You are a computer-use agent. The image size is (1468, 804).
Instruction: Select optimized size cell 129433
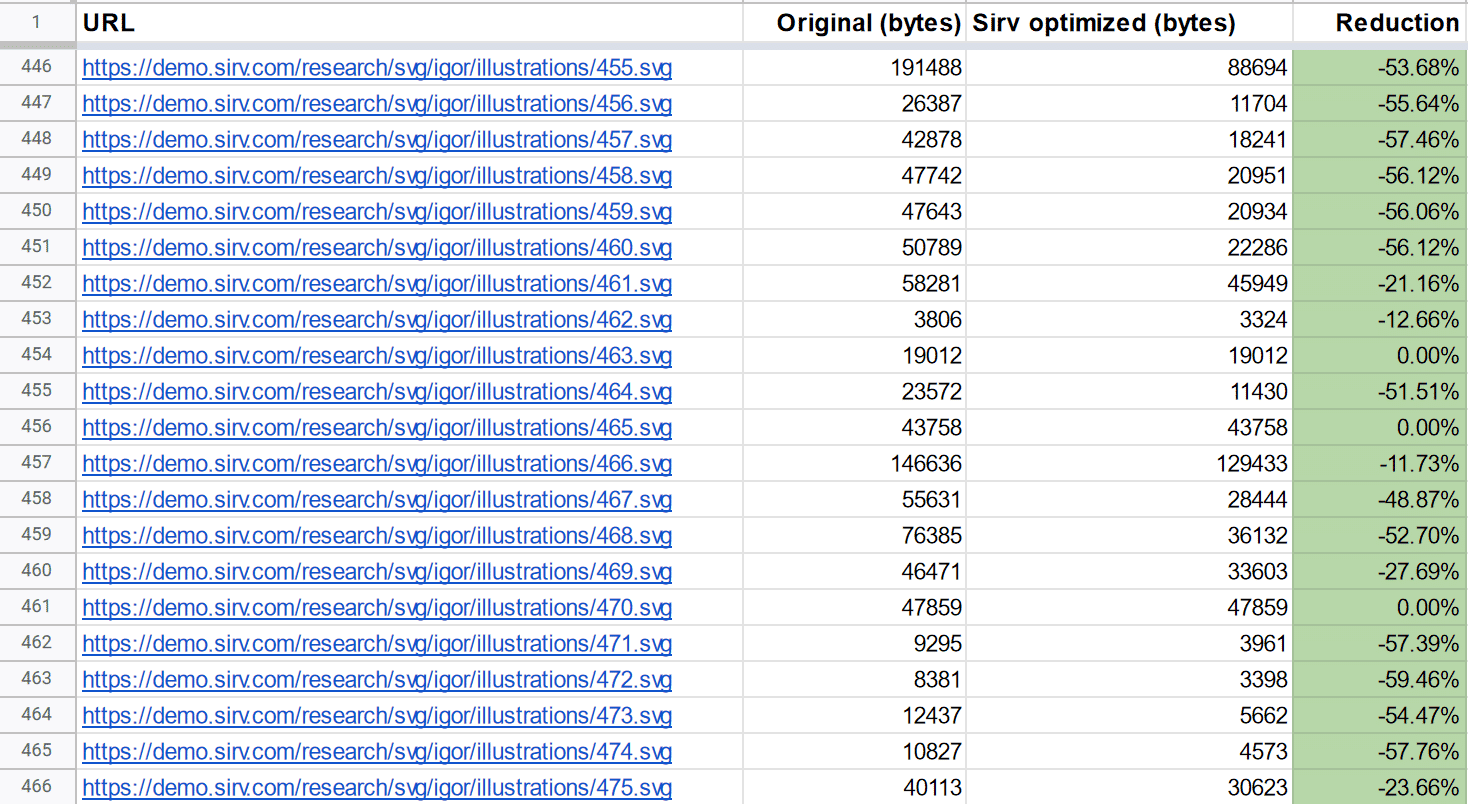point(1129,464)
